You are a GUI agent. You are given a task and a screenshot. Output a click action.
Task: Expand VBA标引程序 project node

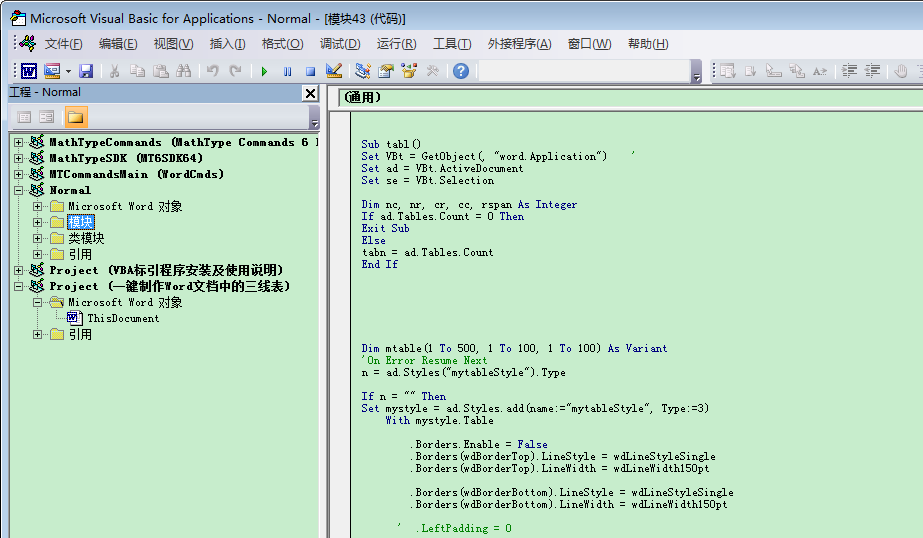pos(18,270)
